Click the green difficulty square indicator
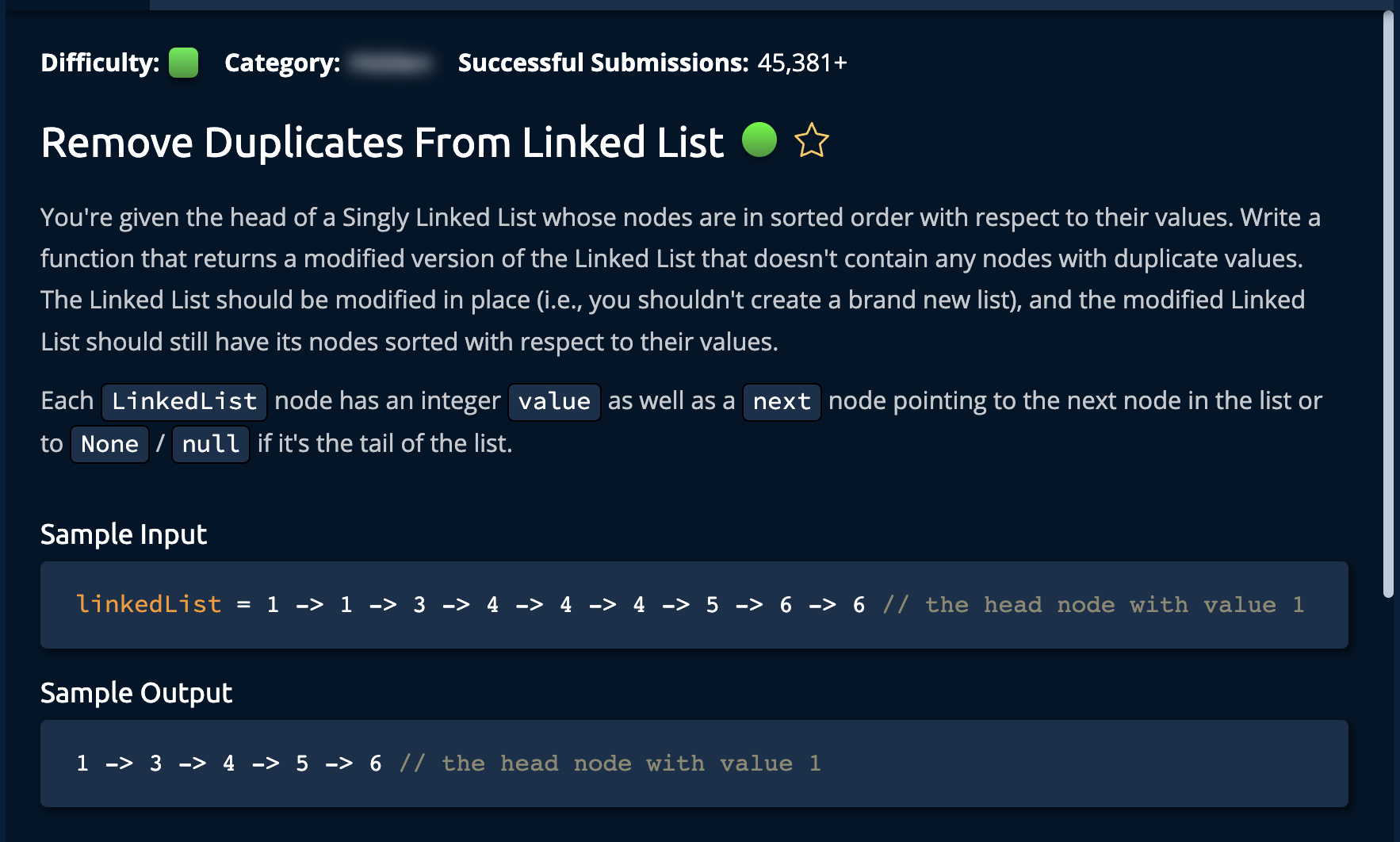1400x842 pixels. click(x=183, y=63)
